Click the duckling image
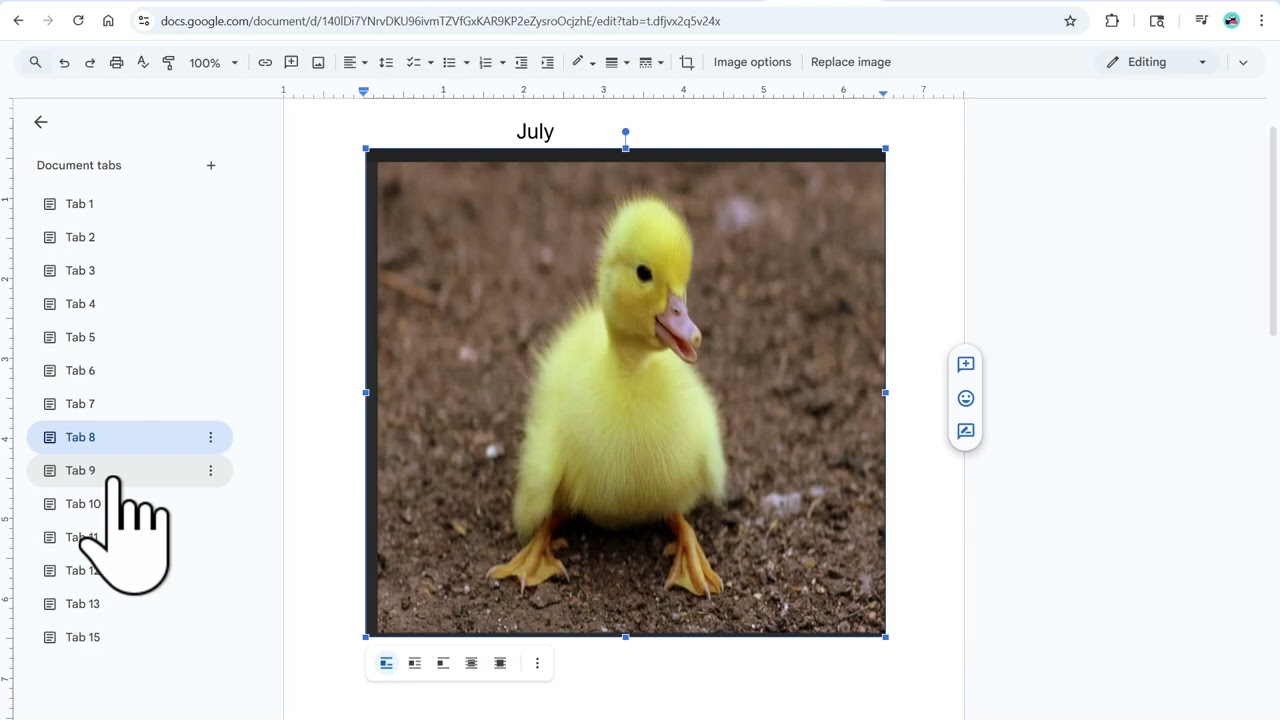Image resolution: width=1280 pixels, height=720 pixels. (x=625, y=392)
